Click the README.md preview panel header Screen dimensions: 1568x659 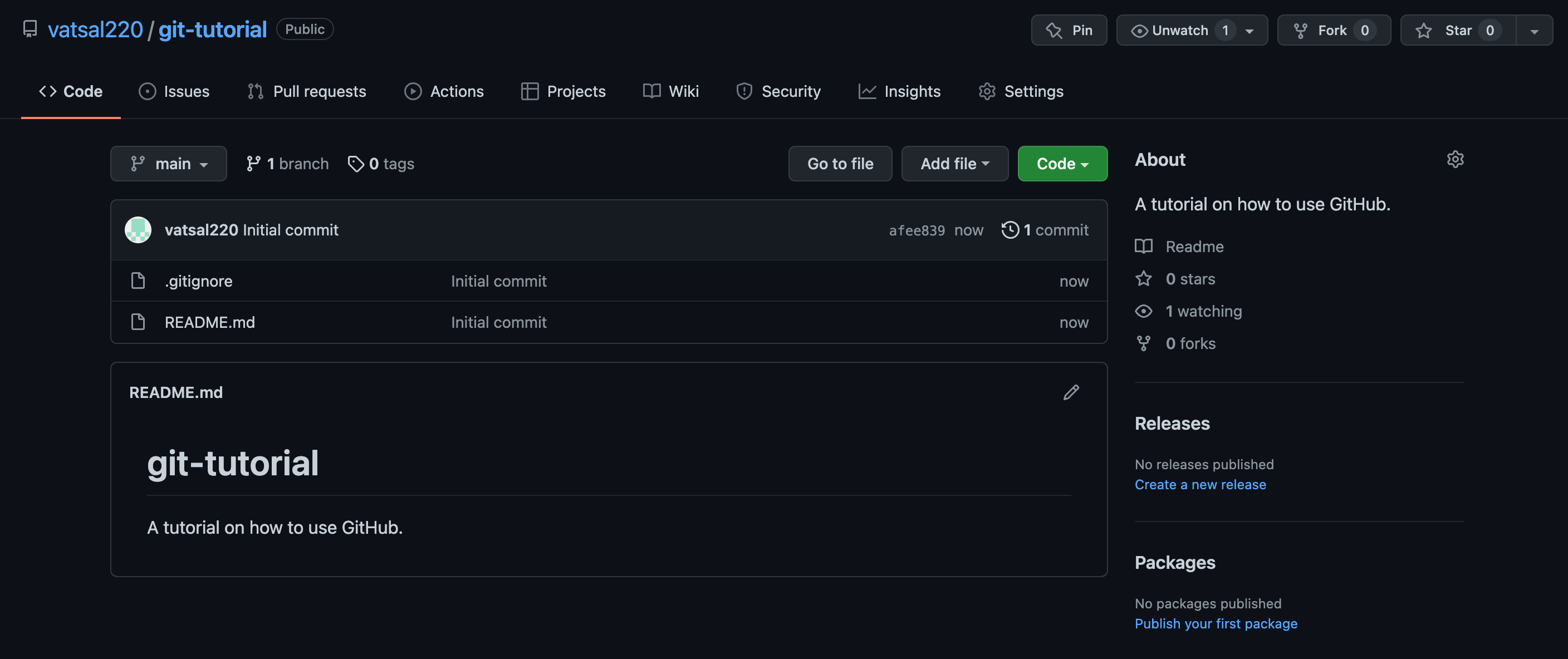pyautogui.click(x=176, y=392)
